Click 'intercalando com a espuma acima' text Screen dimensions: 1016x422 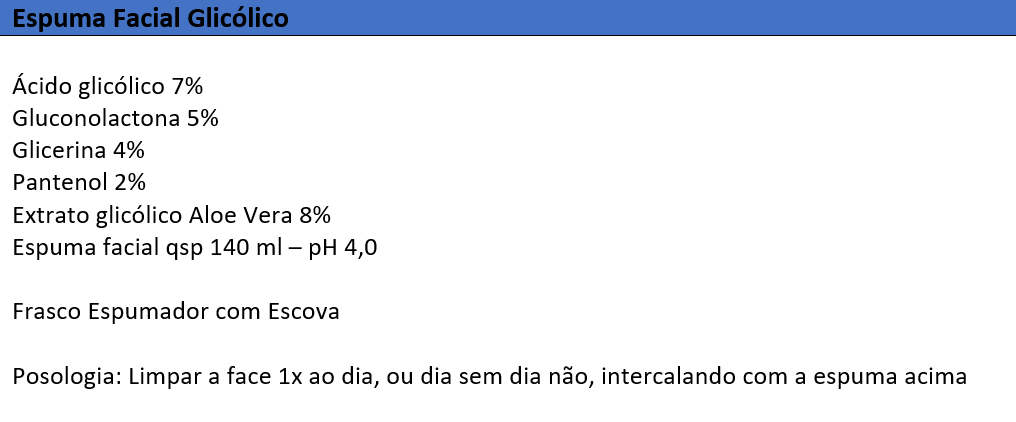[784, 377]
